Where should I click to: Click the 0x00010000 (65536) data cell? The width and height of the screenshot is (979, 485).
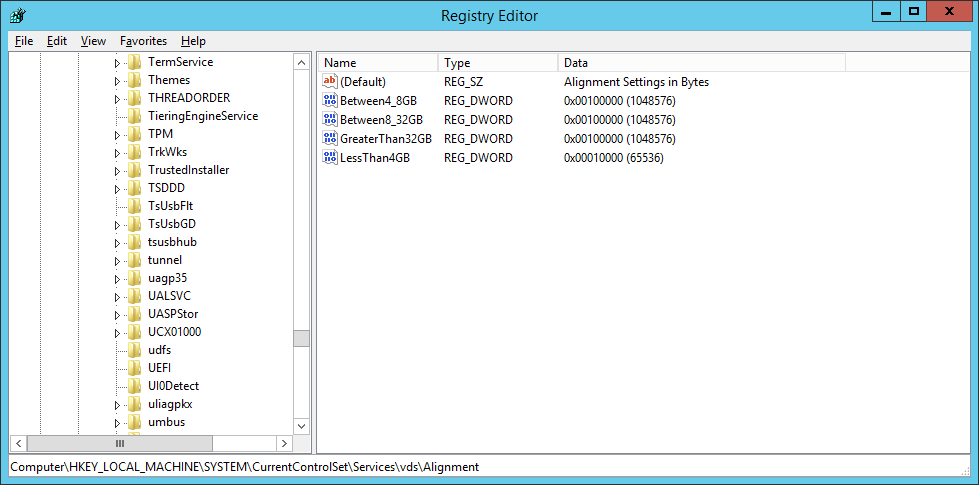613,158
